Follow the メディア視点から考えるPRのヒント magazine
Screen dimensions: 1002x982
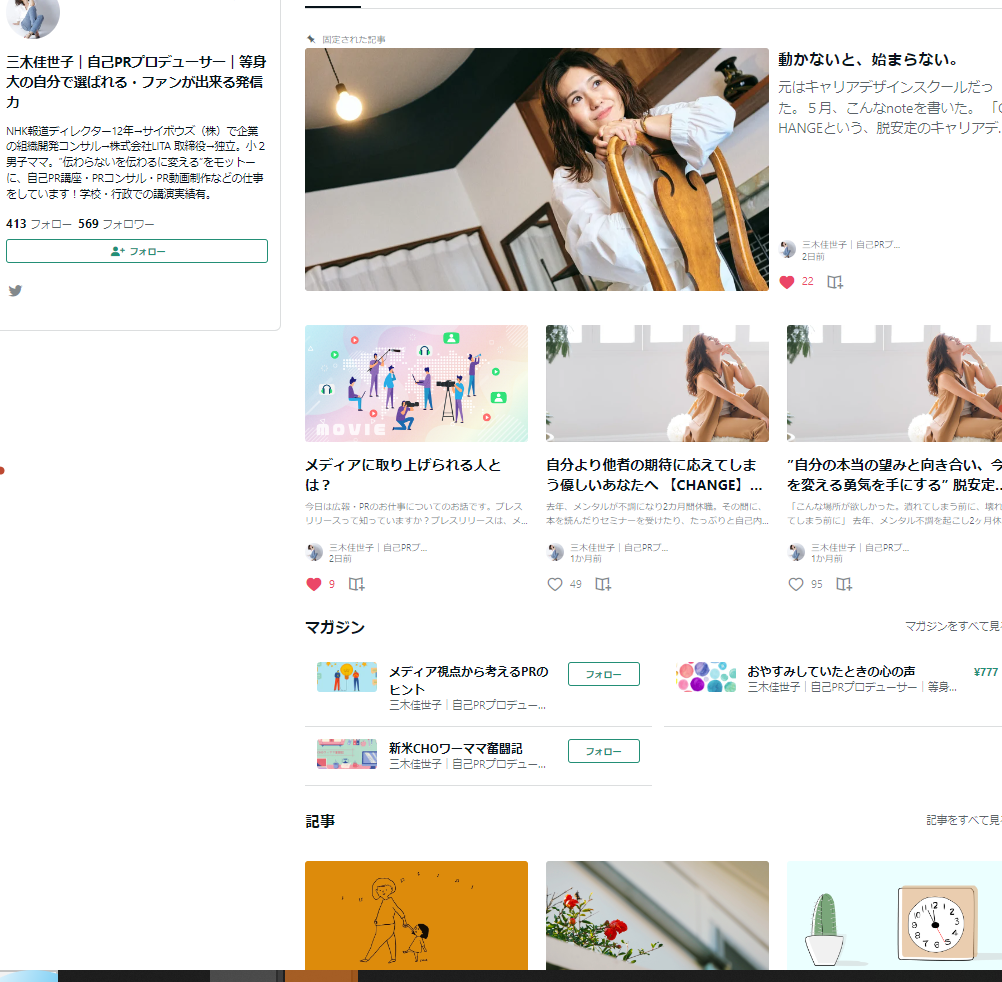[603, 674]
